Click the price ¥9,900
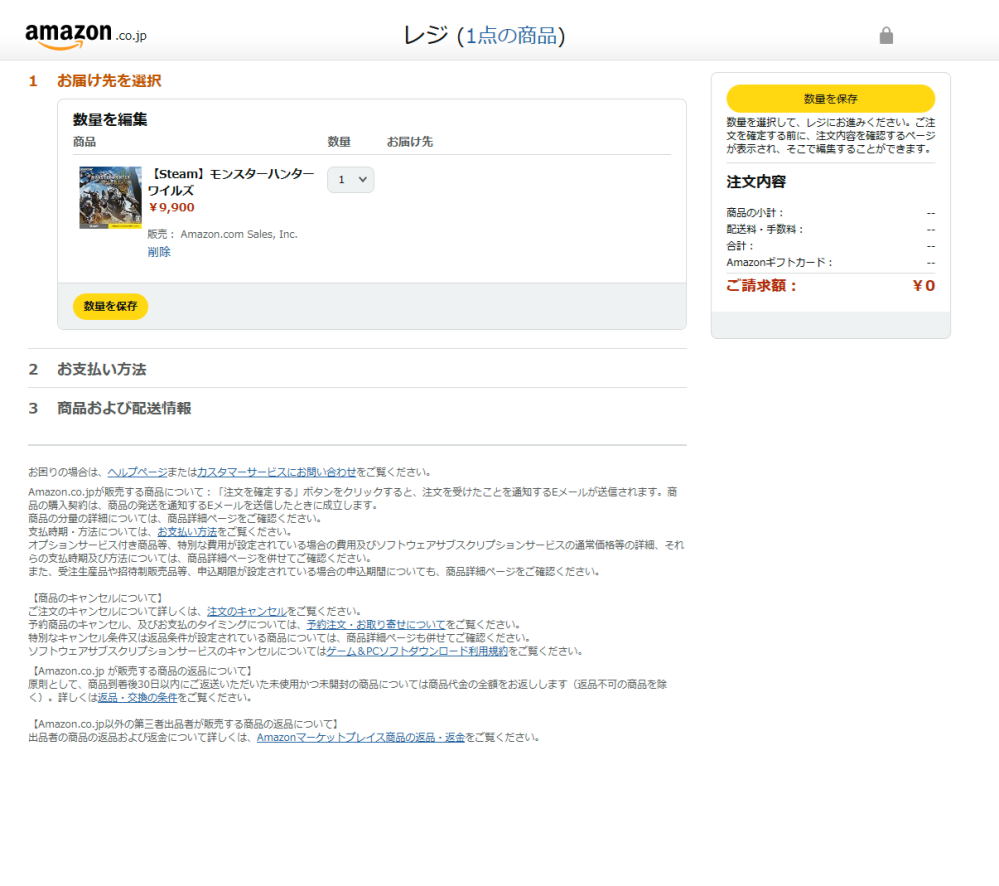The image size is (999, 886). pyautogui.click(x=171, y=207)
